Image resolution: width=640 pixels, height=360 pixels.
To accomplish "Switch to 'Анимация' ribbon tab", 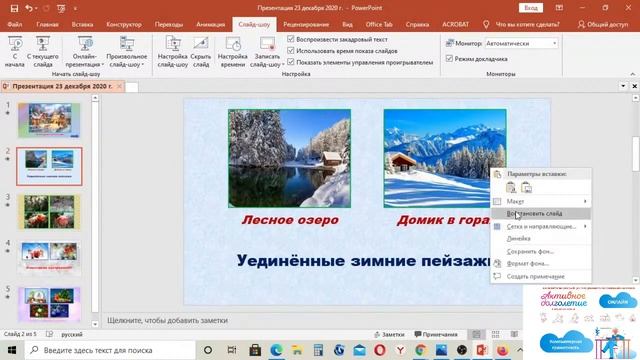I will [211, 24].
